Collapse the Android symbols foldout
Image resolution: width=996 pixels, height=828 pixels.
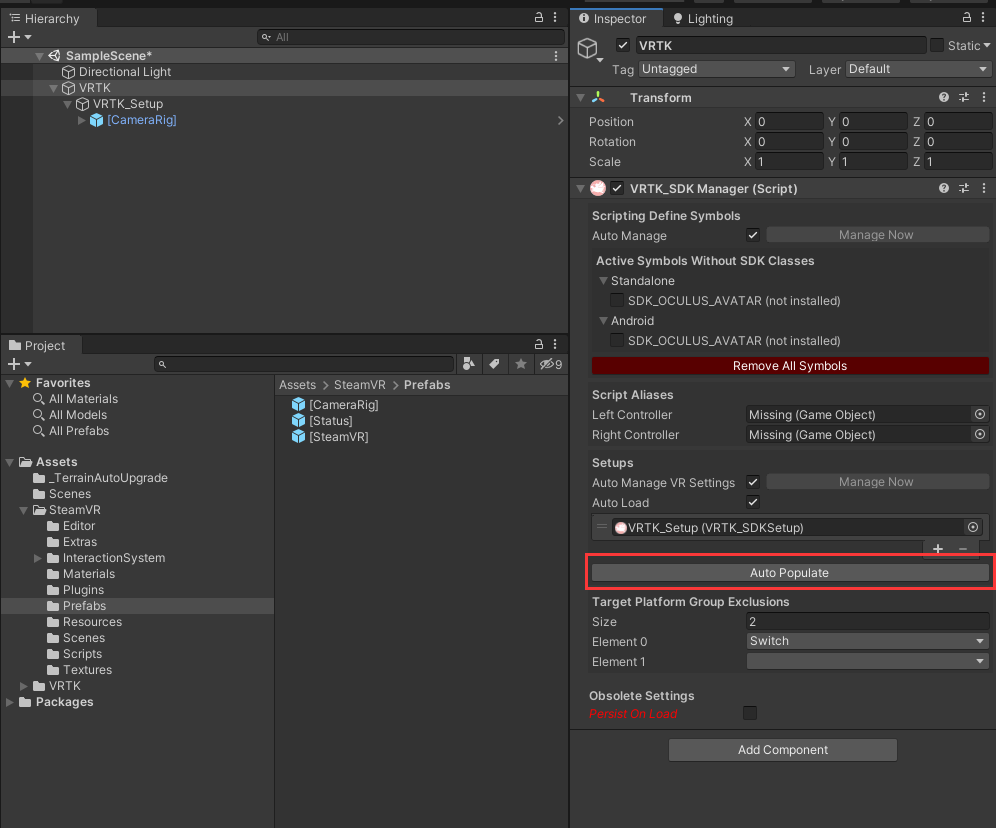click(603, 320)
